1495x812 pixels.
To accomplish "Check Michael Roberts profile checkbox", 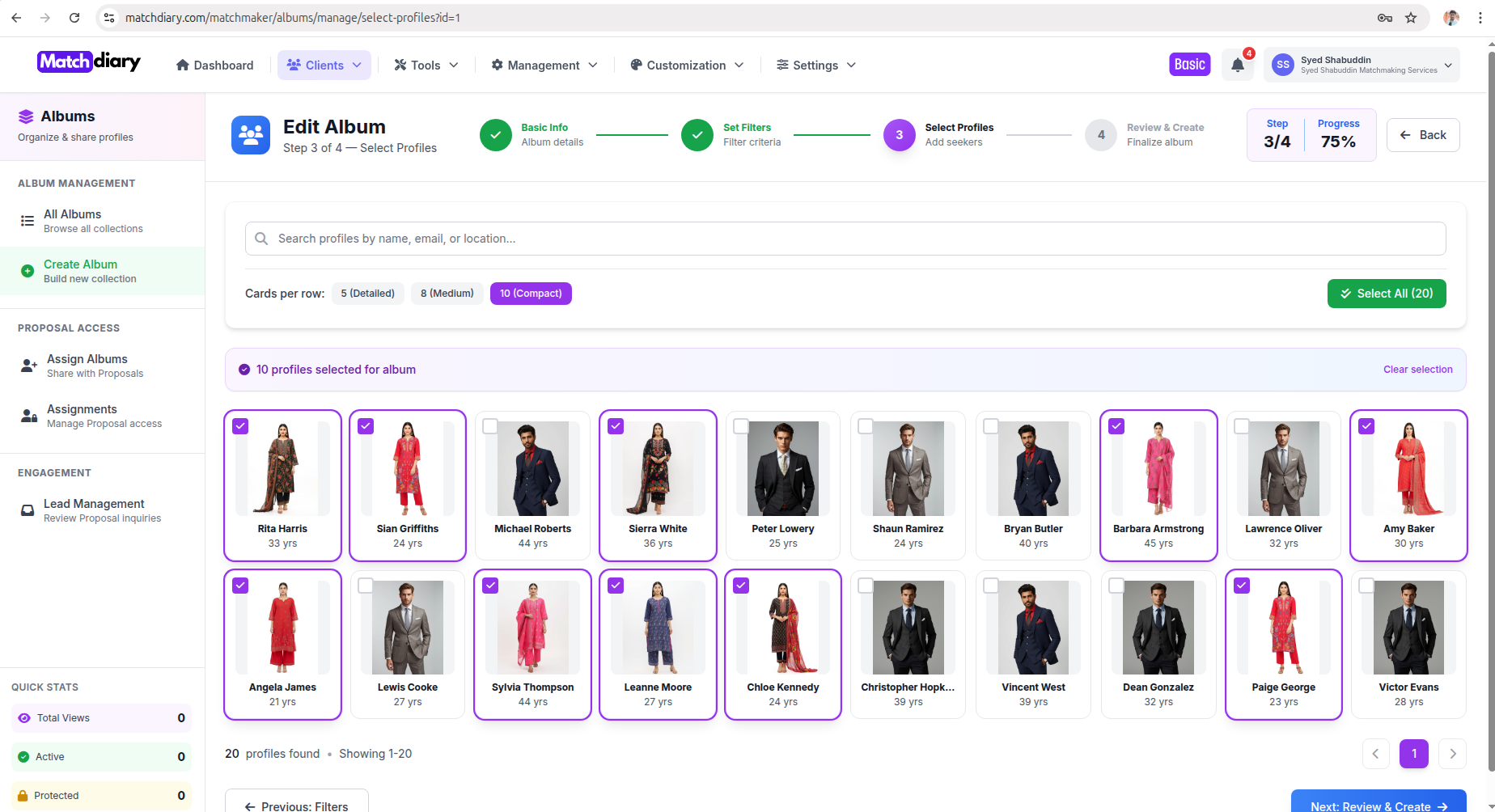I will pos(490,426).
